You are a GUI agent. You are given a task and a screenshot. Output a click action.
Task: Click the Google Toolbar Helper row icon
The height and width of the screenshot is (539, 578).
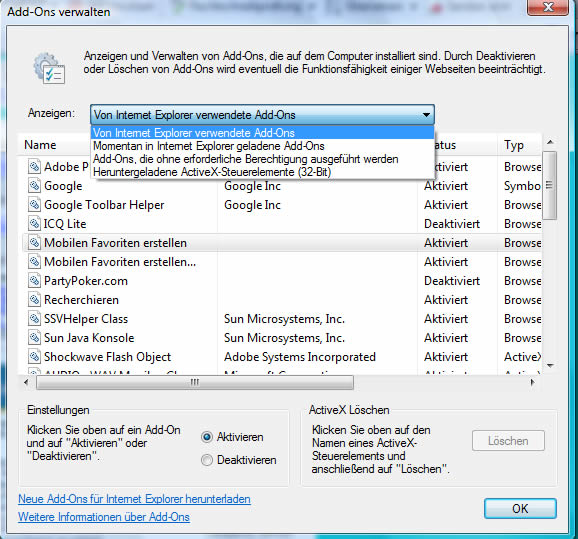(x=34, y=205)
